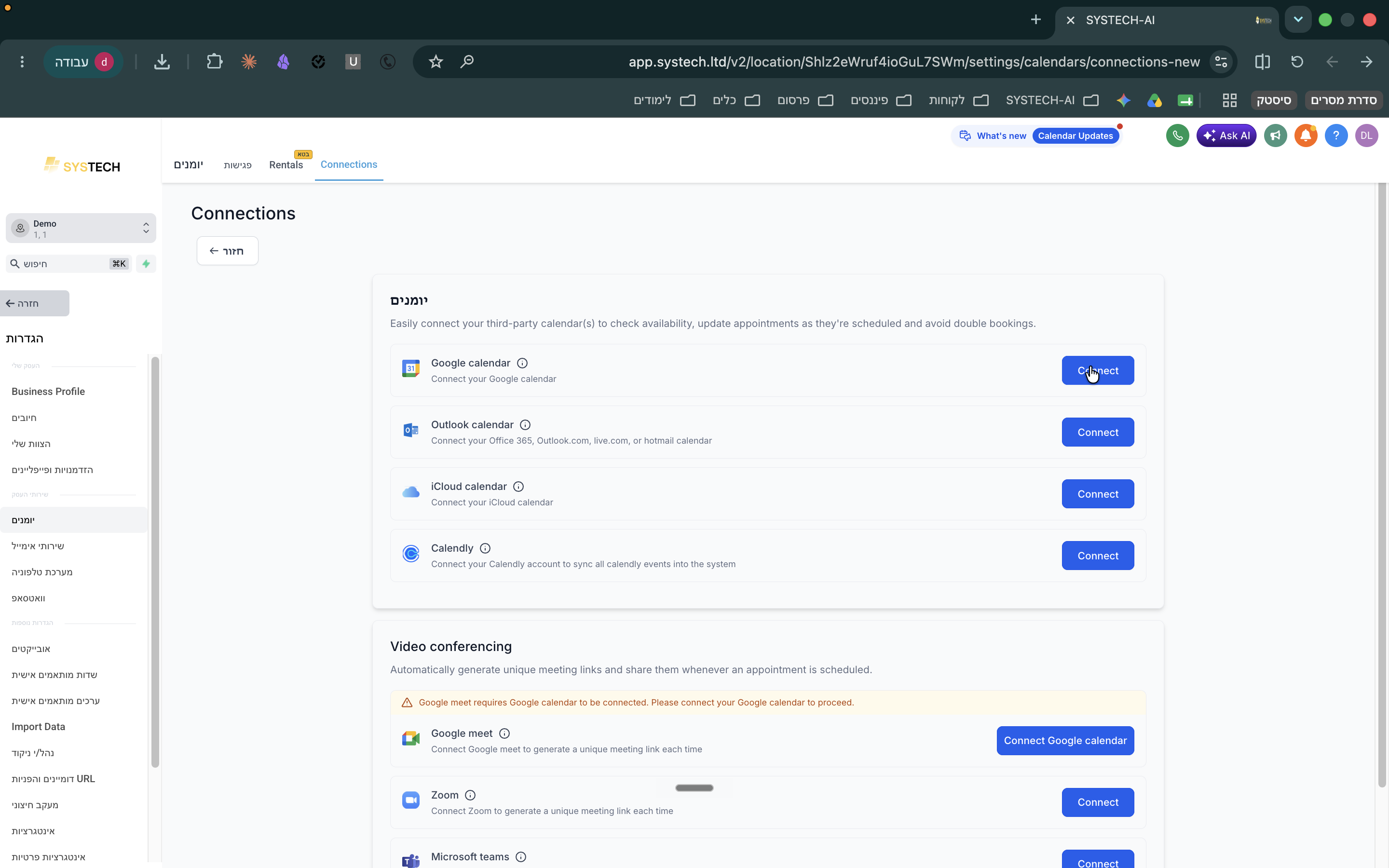
Task: Open the עבודה browser profile chip
Action: coord(84,61)
